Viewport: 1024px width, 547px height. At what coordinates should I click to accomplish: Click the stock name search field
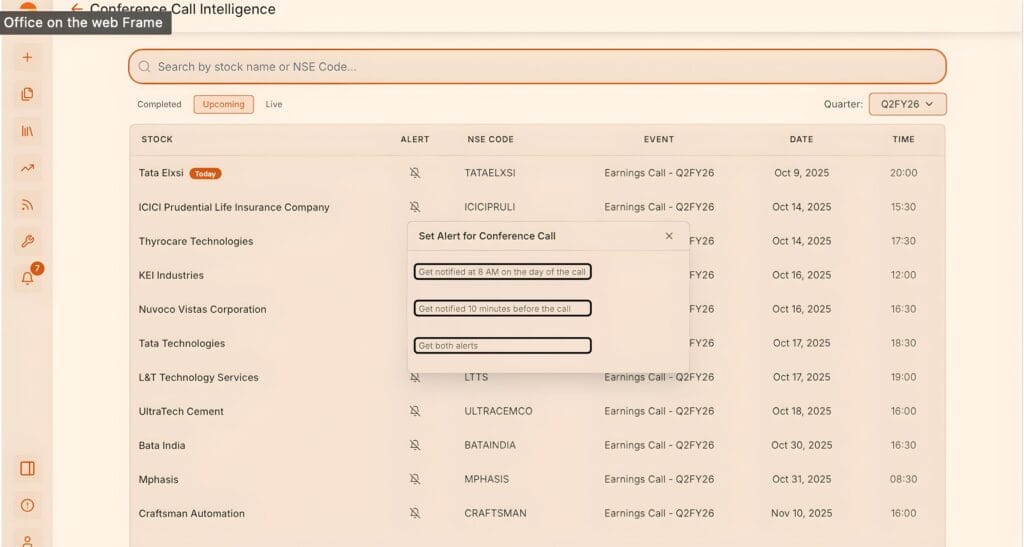pyautogui.click(x=537, y=67)
